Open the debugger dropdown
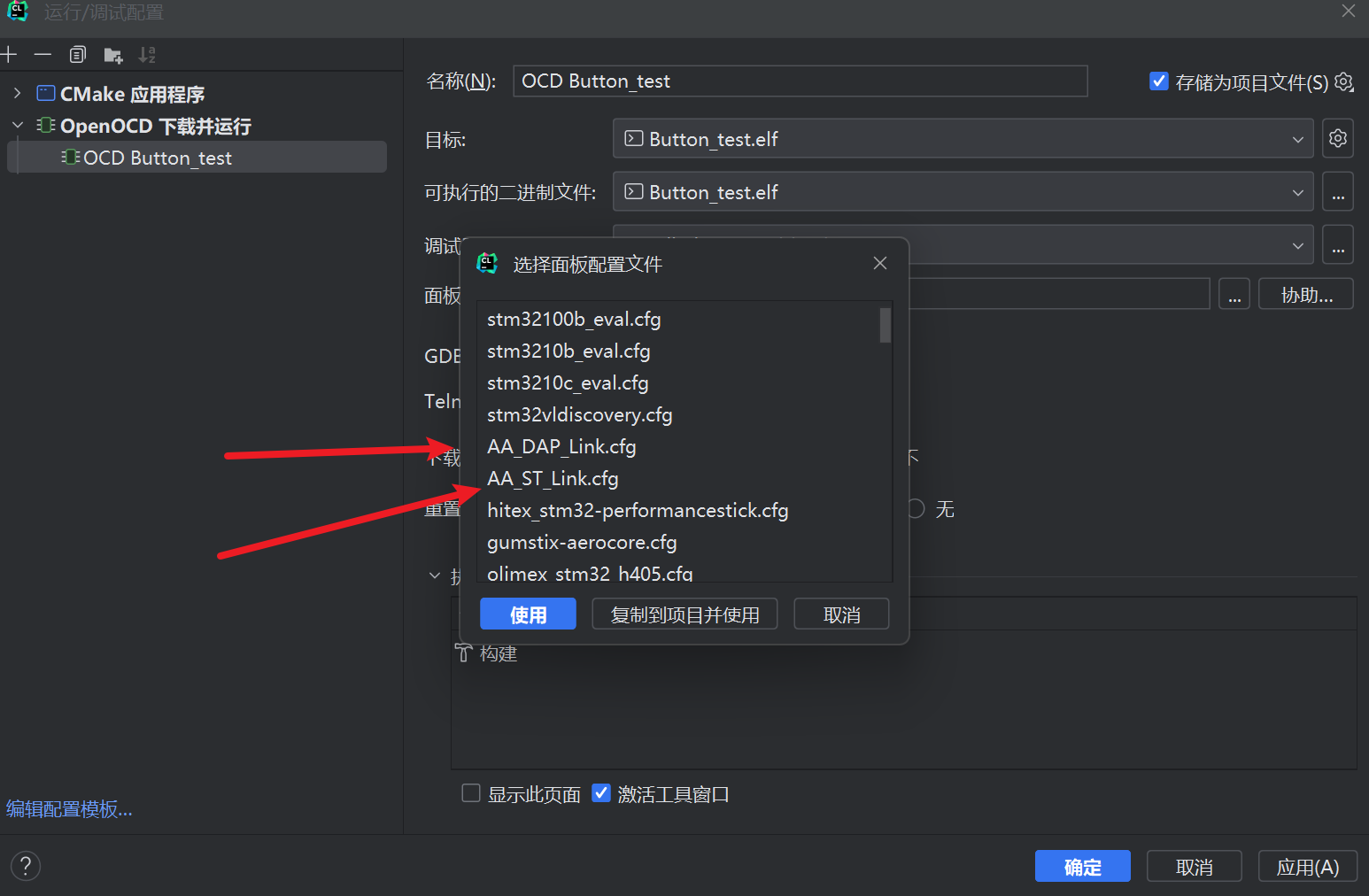The height and width of the screenshot is (896, 1369). click(1297, 245)
